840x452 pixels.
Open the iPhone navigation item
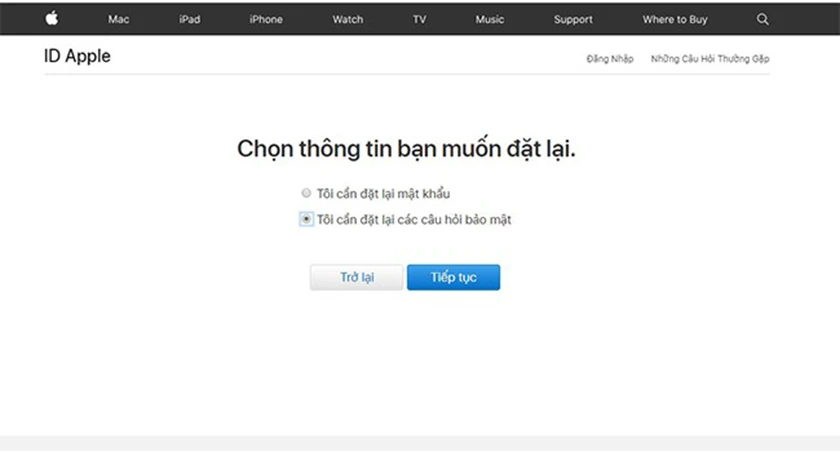266,19
